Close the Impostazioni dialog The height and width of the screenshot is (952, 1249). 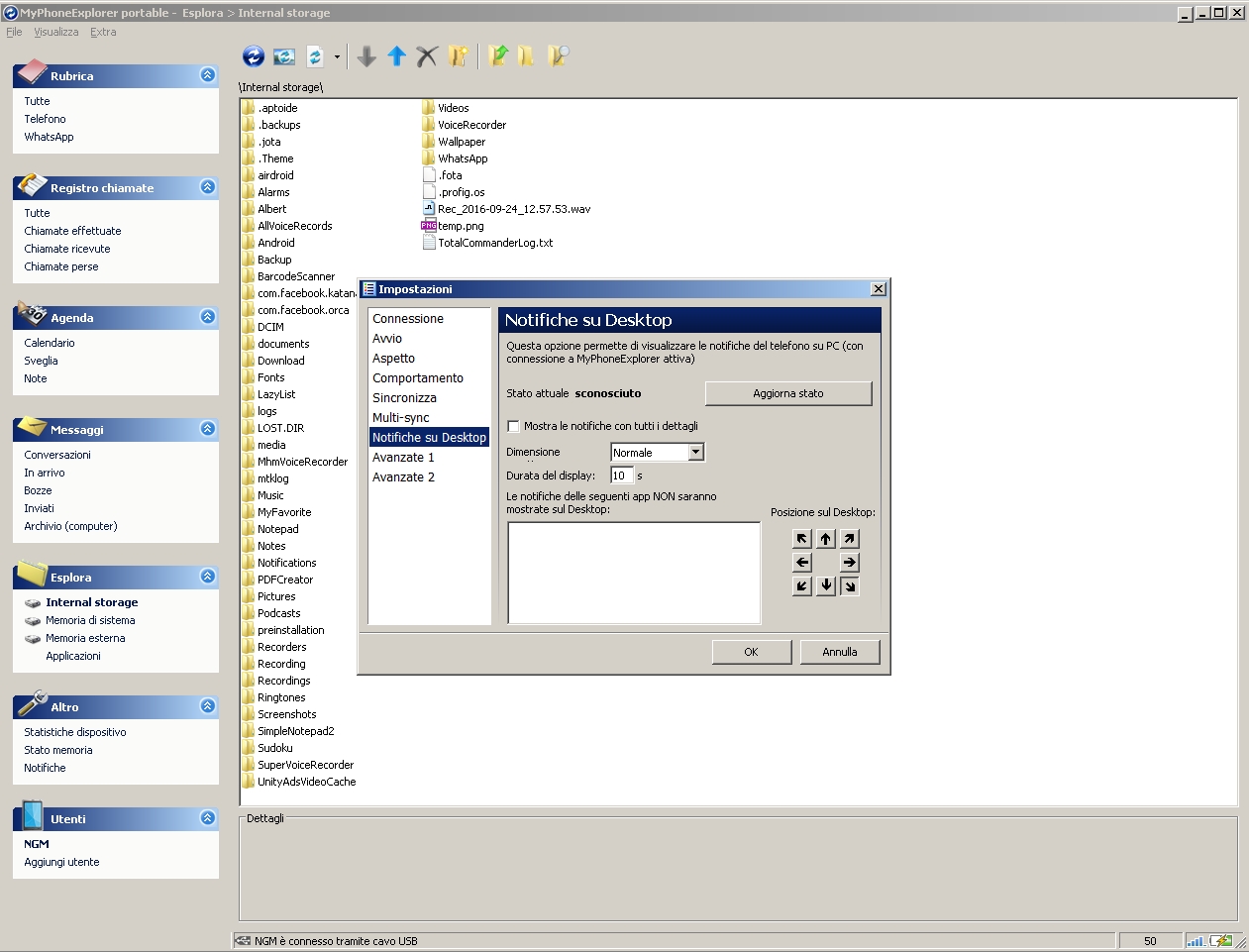[x=878, y=289]
